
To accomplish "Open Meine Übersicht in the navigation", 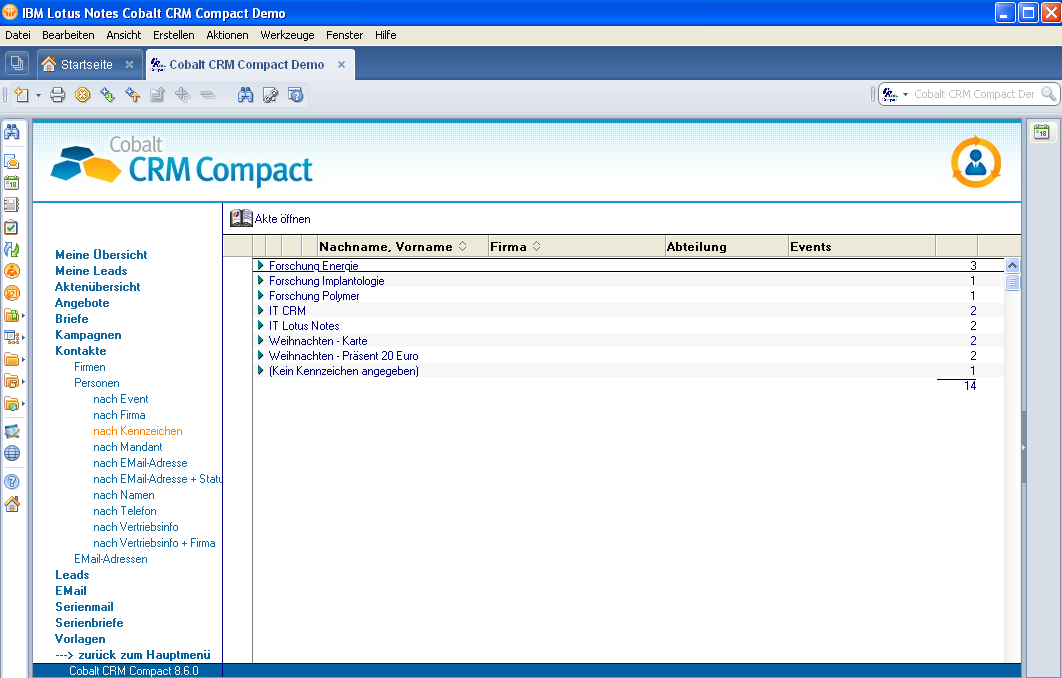I will point(101,255).
